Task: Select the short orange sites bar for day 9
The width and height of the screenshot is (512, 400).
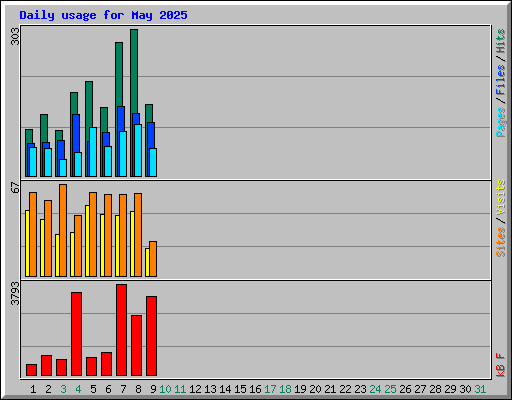Action: tap(153, 259)
